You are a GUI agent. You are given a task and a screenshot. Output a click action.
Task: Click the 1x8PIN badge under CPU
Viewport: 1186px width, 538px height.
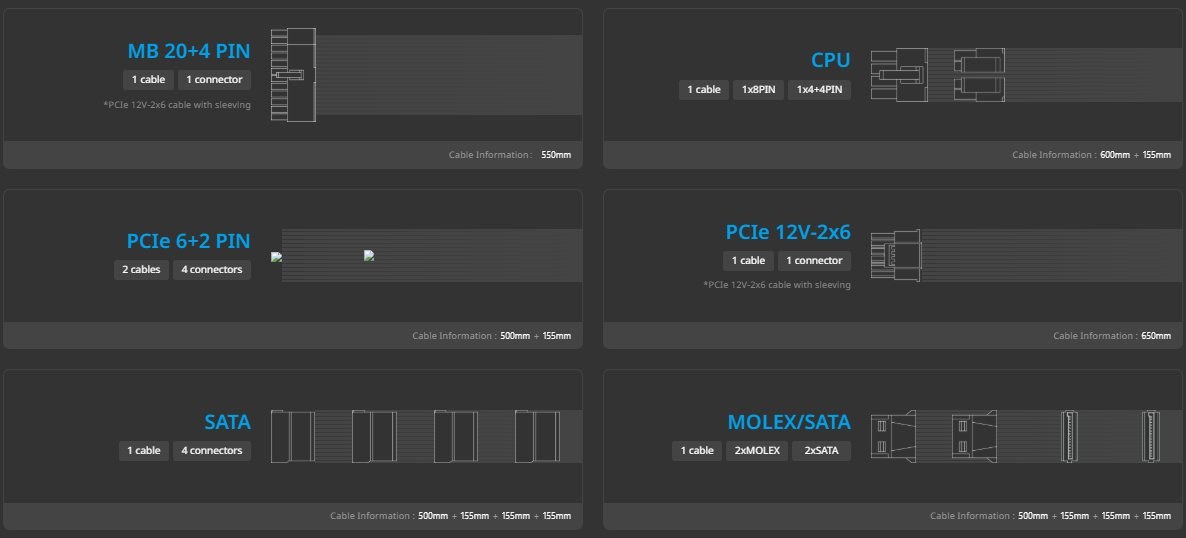[x=759, y=89]
